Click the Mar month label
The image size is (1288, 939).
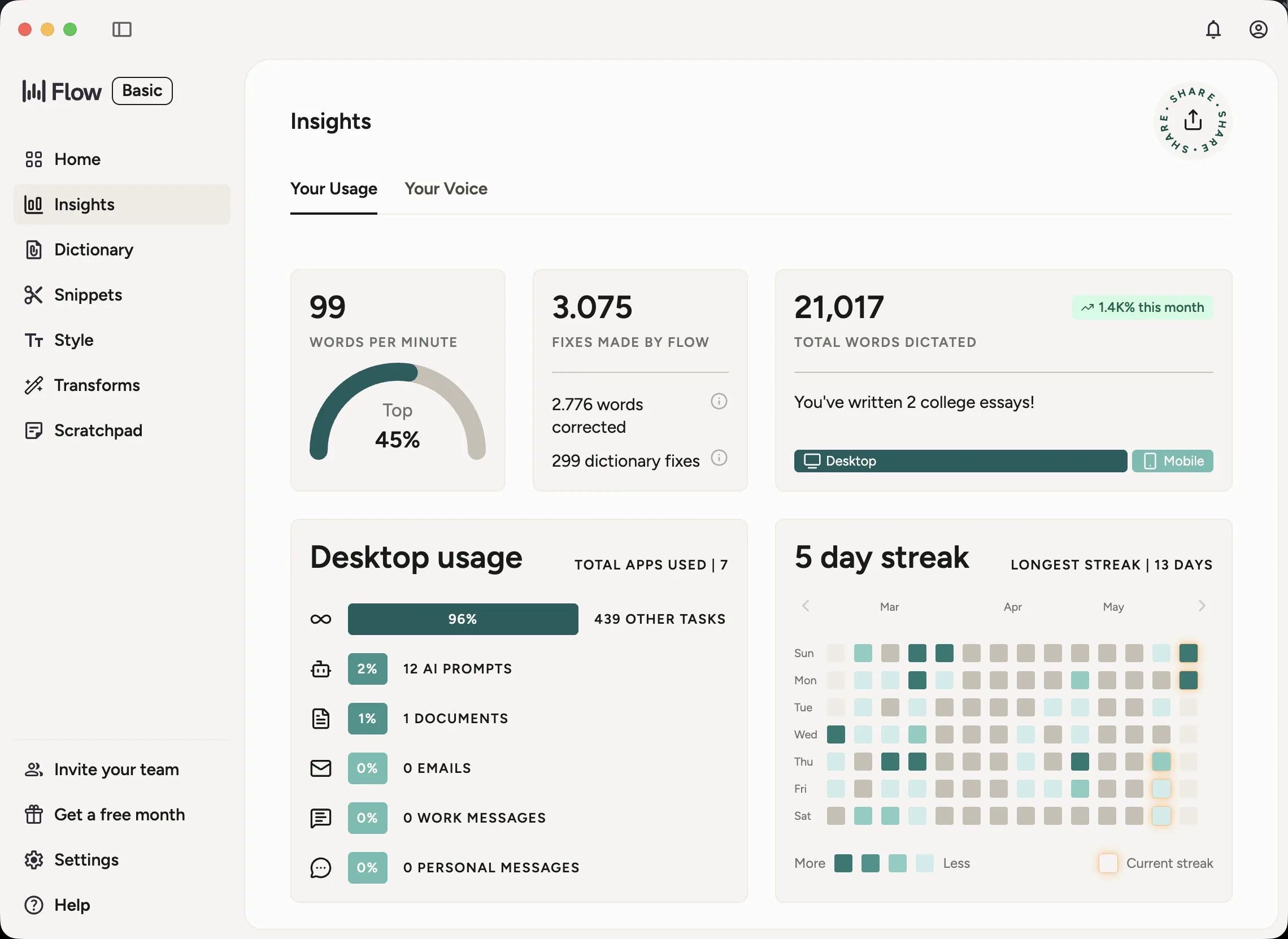[x=889, y=607]
